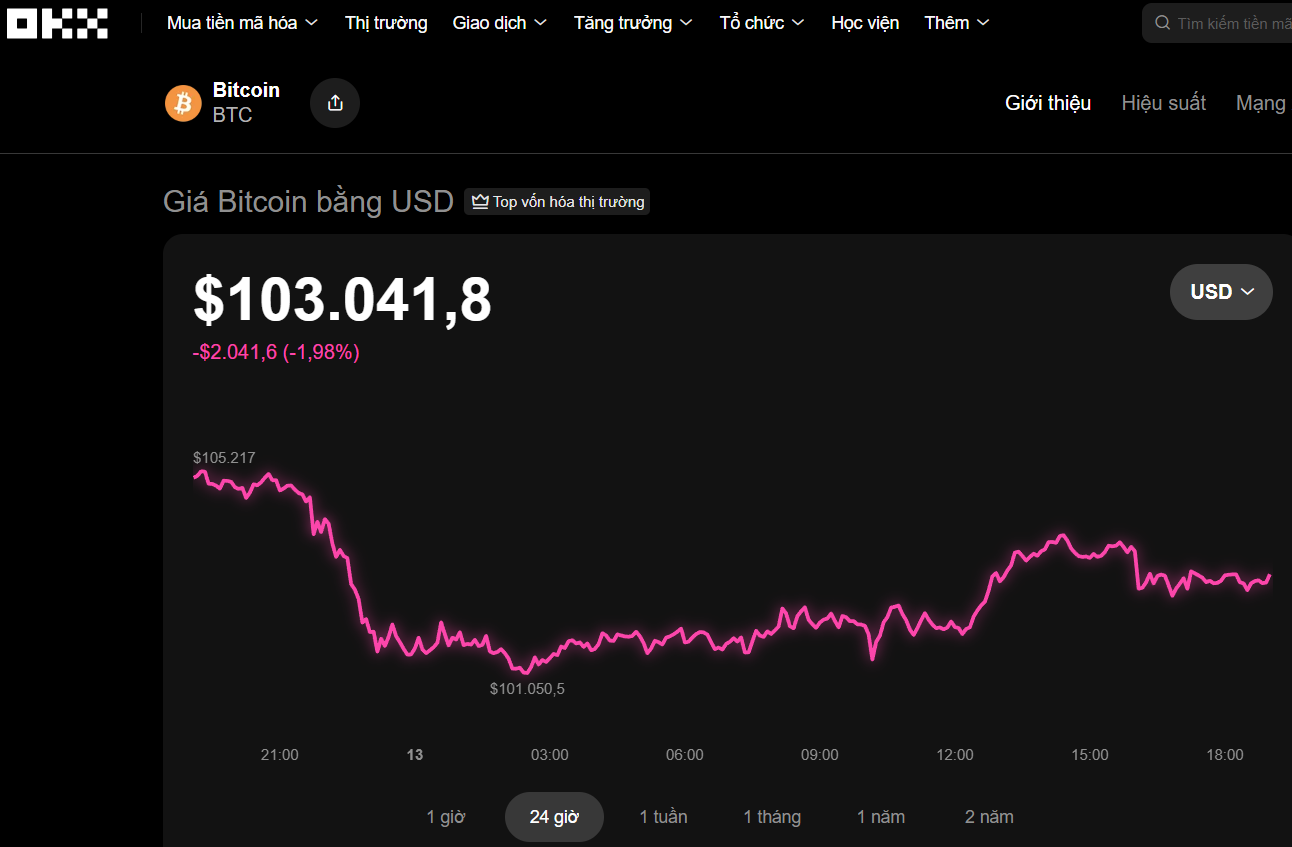Open the share options for Bitcoin
This screenshot has width=1292, height=847.
[x=334, y=102]
